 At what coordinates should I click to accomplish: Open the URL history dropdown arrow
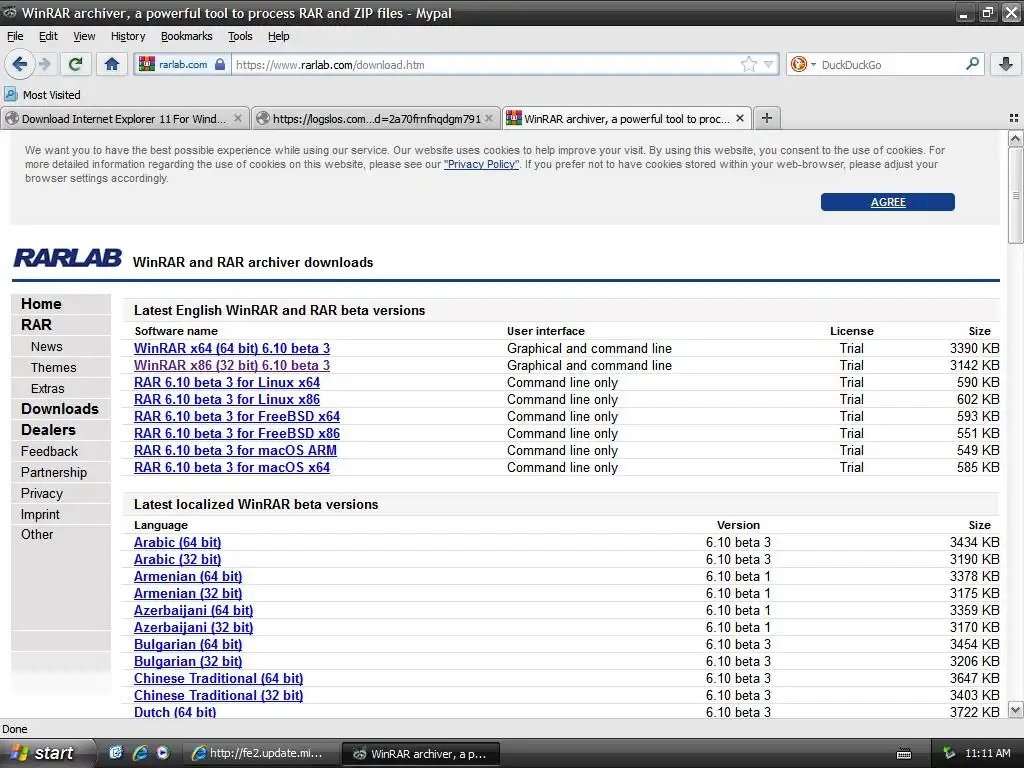coord(769,64)
